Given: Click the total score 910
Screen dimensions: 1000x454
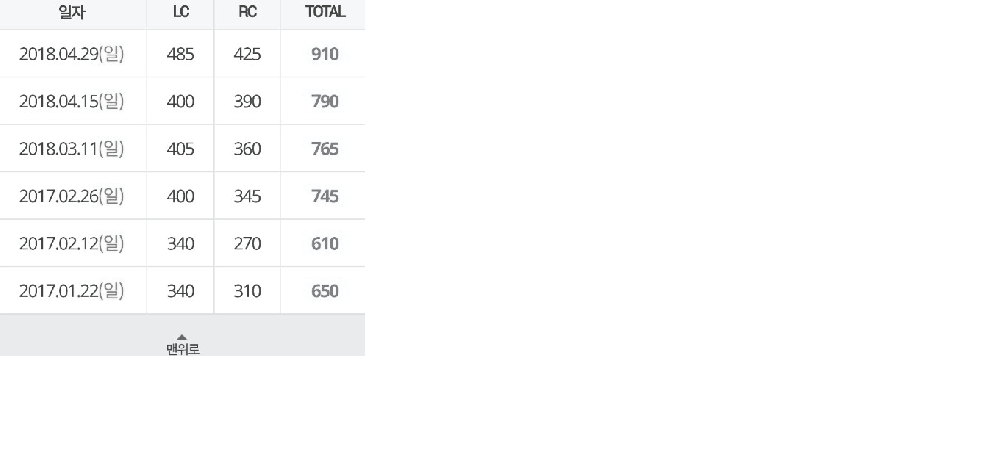Looking at the screenshot, I should [x=325, y=54].
